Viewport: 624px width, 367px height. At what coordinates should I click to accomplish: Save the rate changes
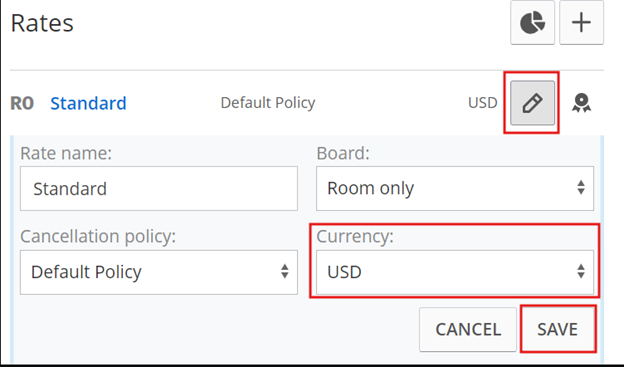(558, 329)
